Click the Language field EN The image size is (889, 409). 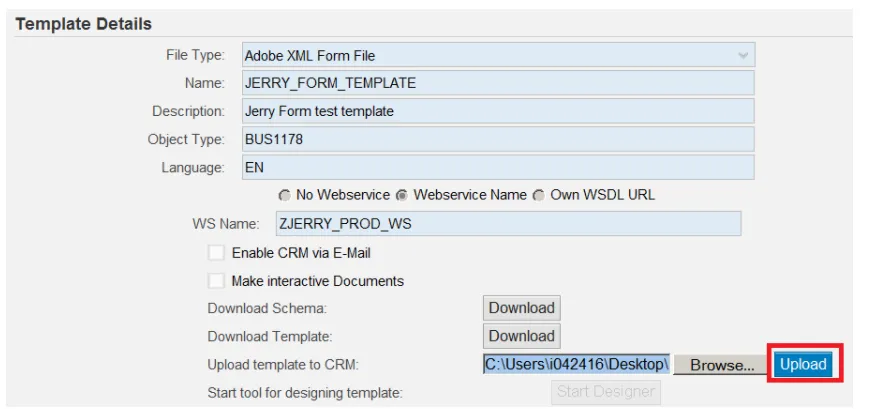[498, 167]
